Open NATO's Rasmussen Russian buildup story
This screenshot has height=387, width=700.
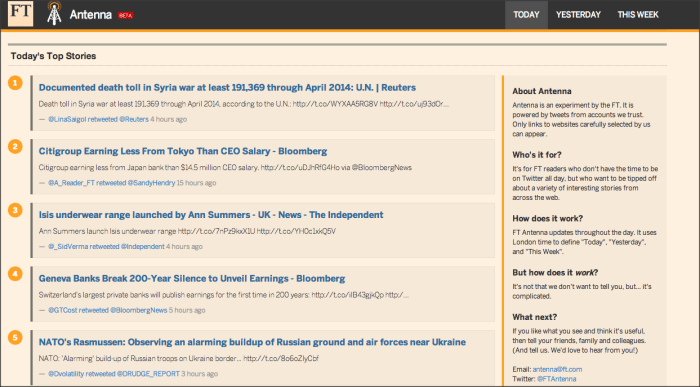pyautogui.click(x=252, y=342)
